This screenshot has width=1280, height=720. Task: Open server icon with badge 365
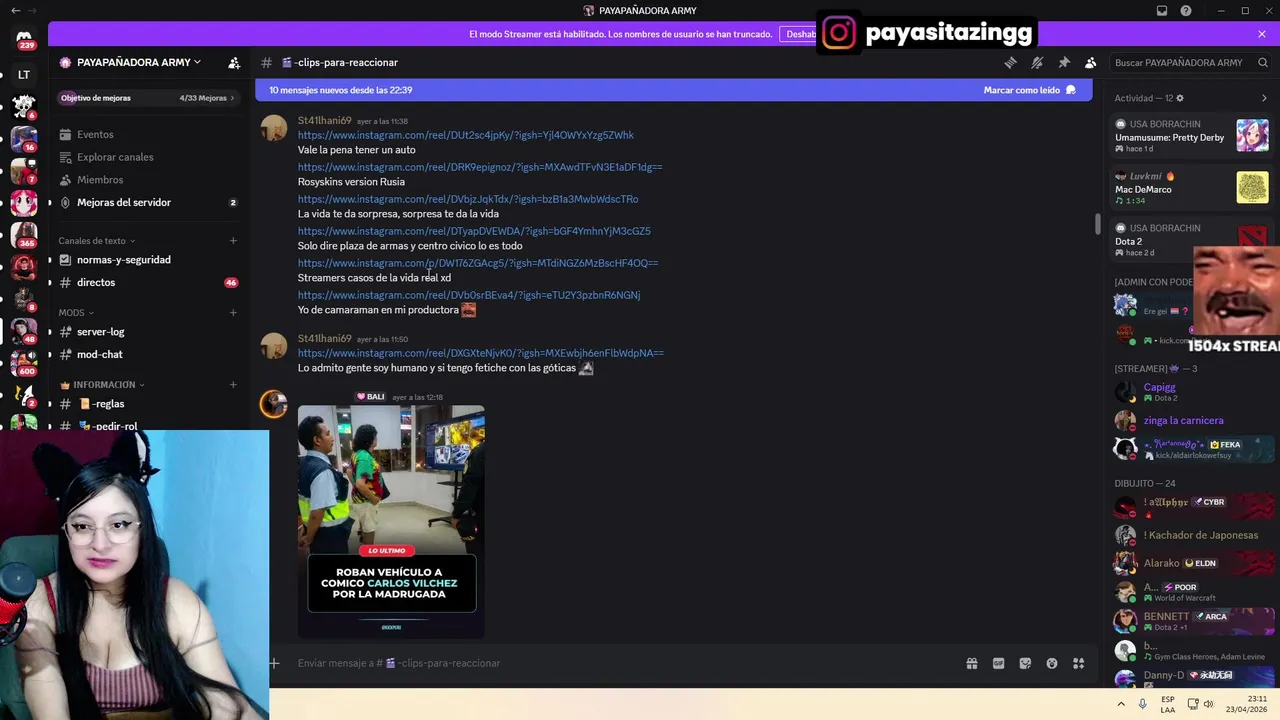click(x=24, y=237)
